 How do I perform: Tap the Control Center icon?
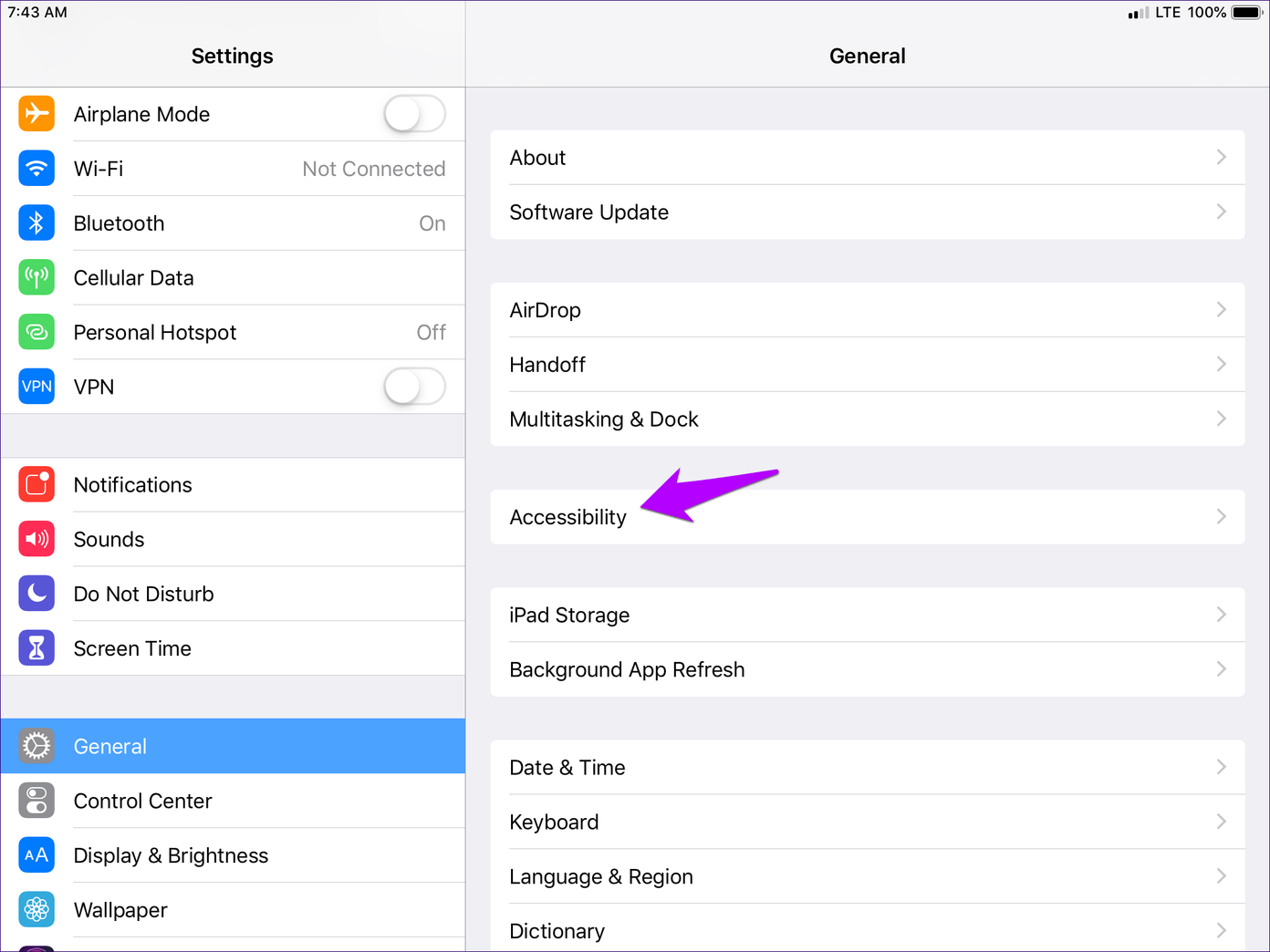pyautogui.click(x=36, y=801)
